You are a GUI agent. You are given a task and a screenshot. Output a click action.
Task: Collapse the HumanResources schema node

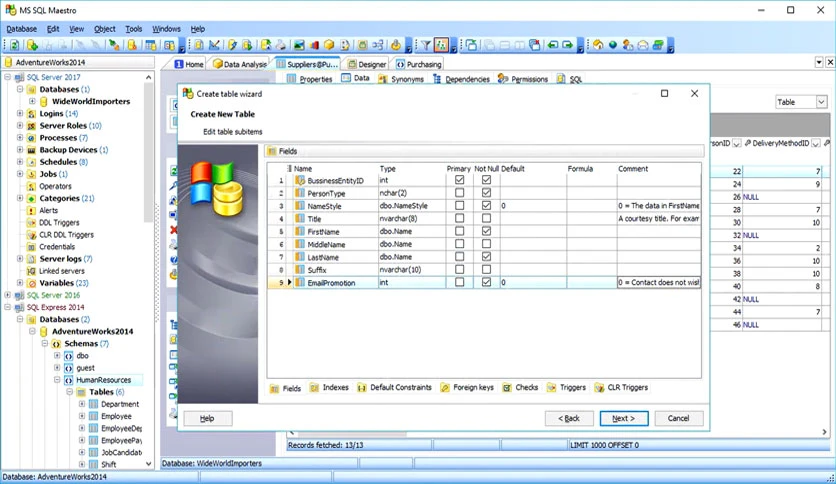tap(57, 380)
